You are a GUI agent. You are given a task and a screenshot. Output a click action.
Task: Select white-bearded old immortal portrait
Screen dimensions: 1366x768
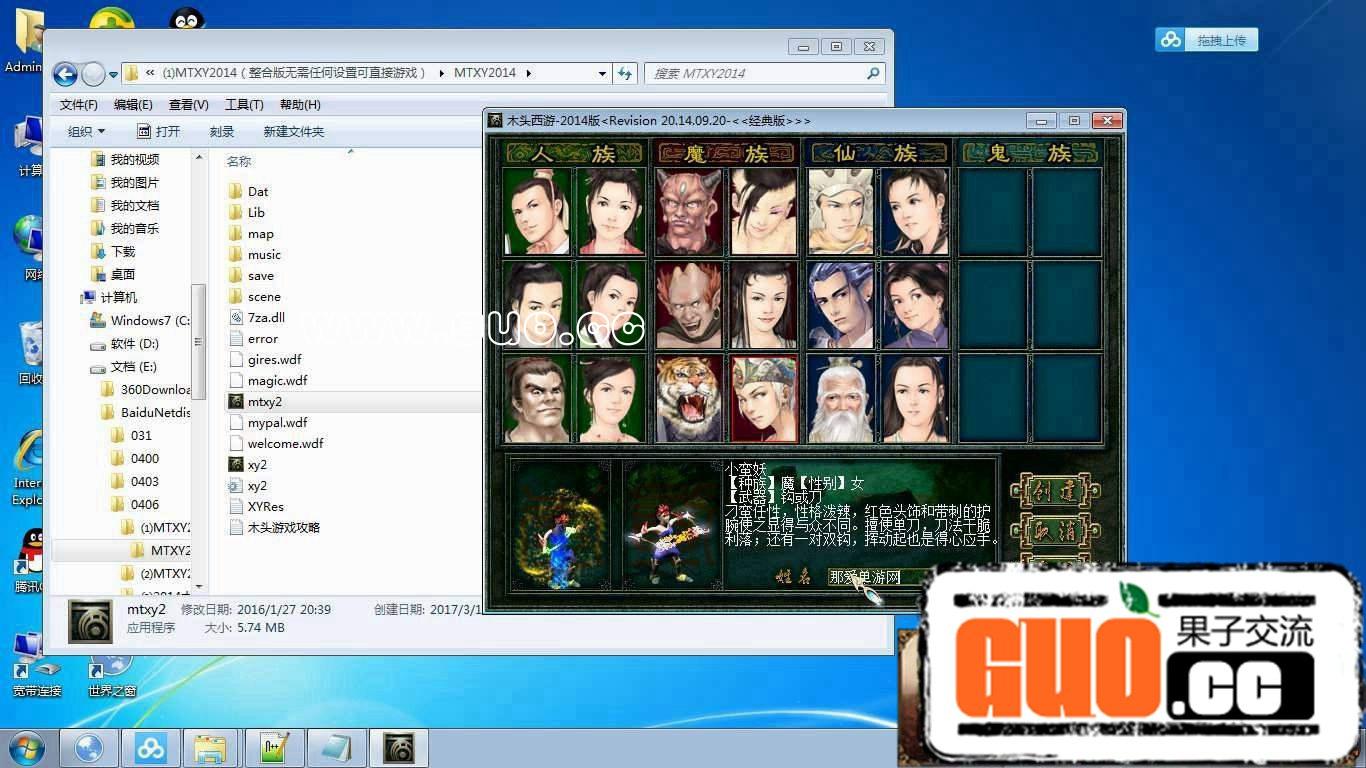pyautogui.click(x=841, y=399)
